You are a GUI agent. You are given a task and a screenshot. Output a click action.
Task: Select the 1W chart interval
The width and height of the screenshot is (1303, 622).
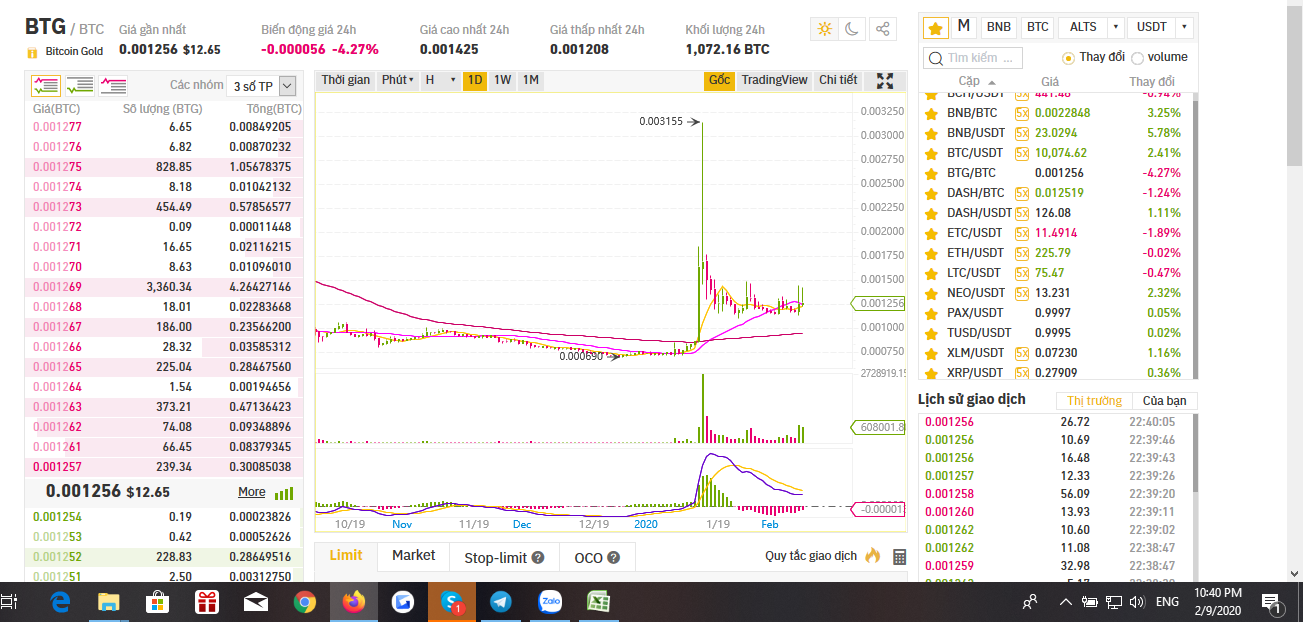(502, 80)
